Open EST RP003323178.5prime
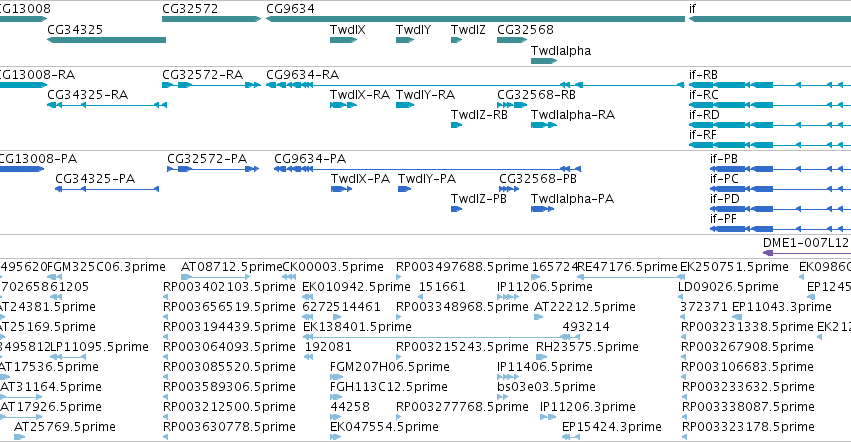 [748, 427]
